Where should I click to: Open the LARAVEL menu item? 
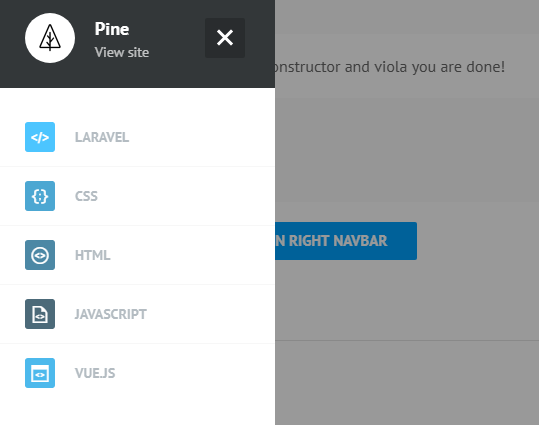coord(102,137)
